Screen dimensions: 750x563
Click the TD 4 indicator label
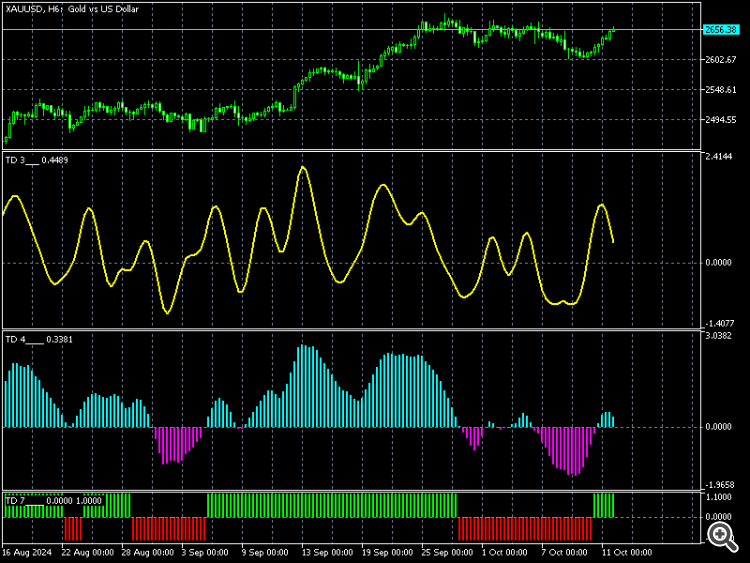click(39, 340)
